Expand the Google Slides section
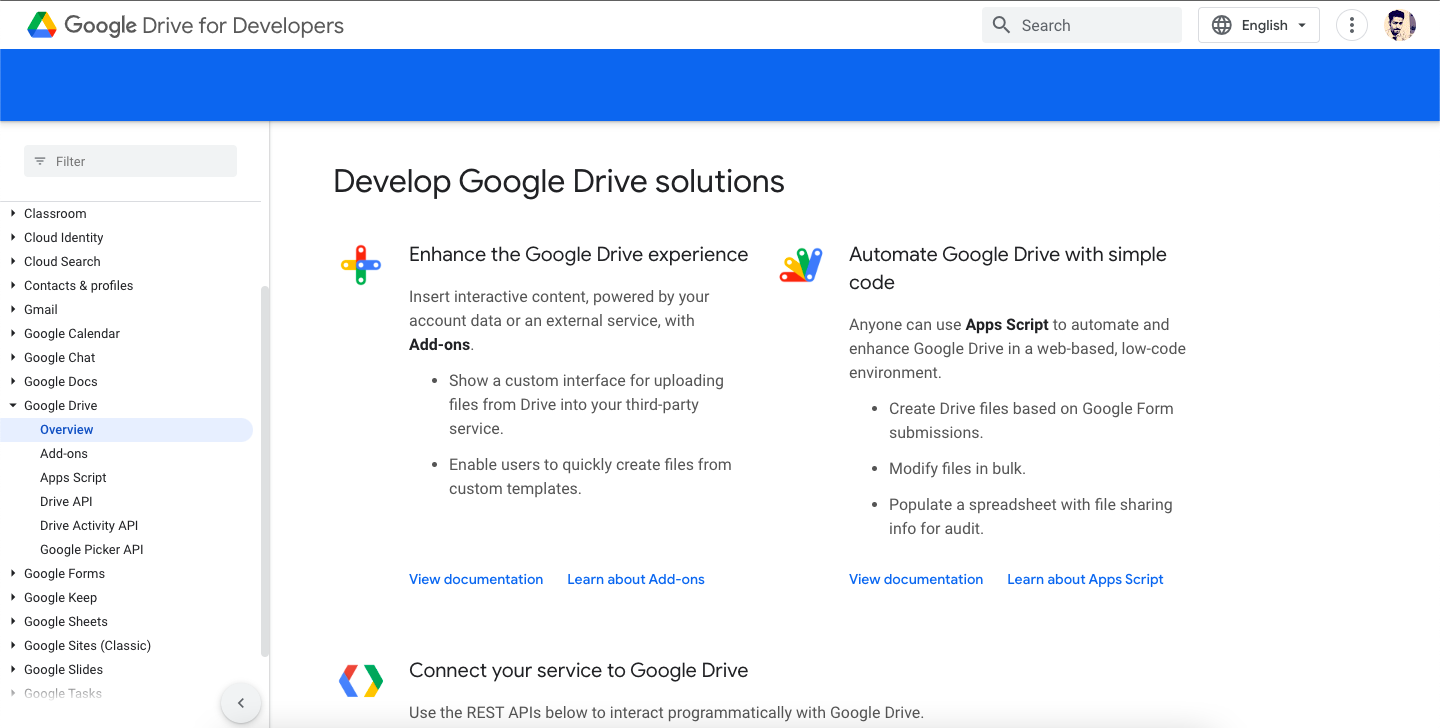 click(x=13, y=669)
